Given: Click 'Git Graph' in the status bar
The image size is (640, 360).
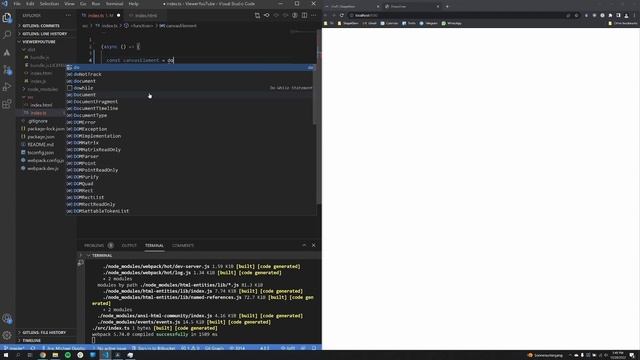Looking at the screenshot, I should (x=214, y=348).
